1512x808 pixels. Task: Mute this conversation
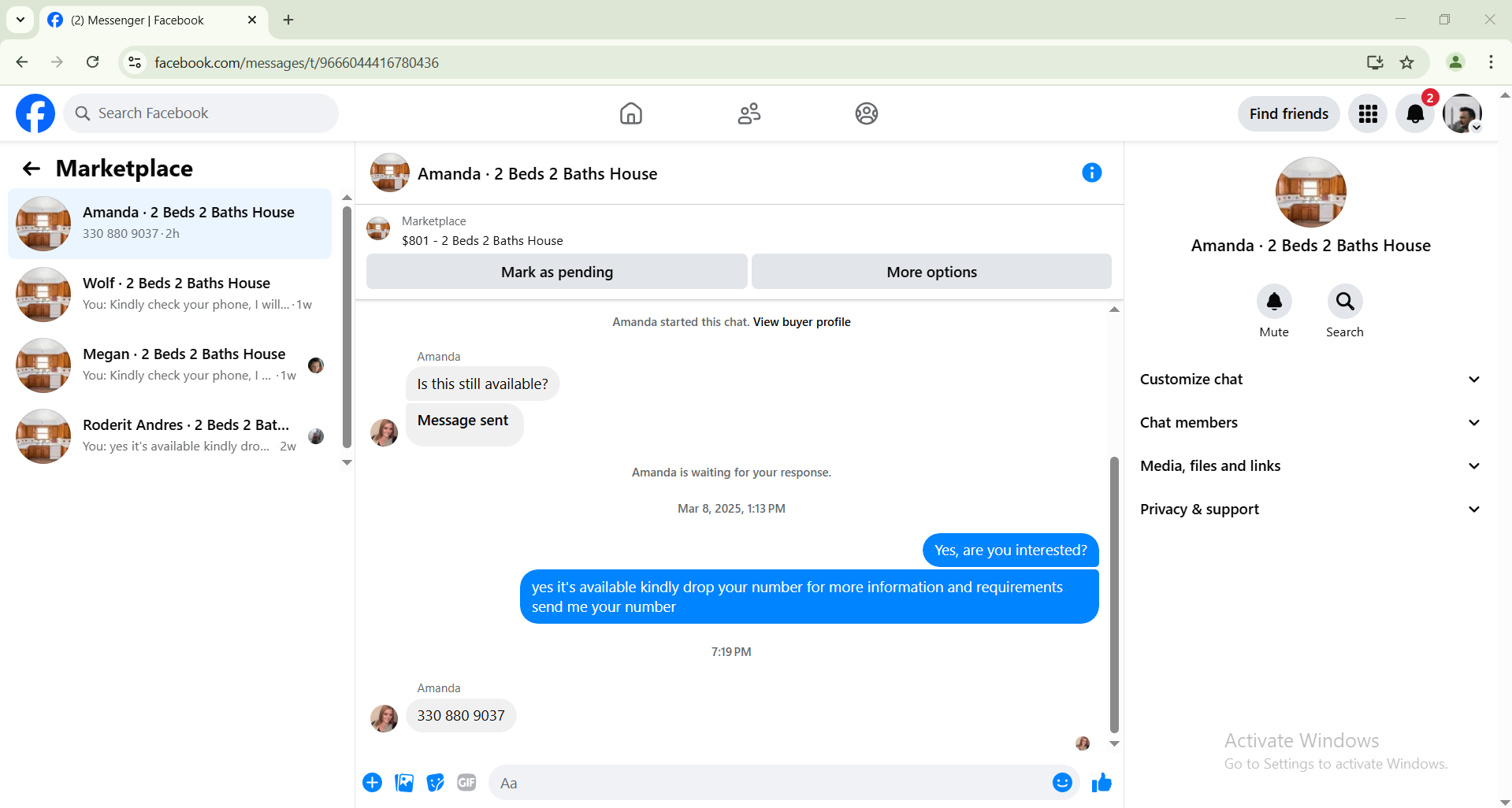coord(1274,302)
